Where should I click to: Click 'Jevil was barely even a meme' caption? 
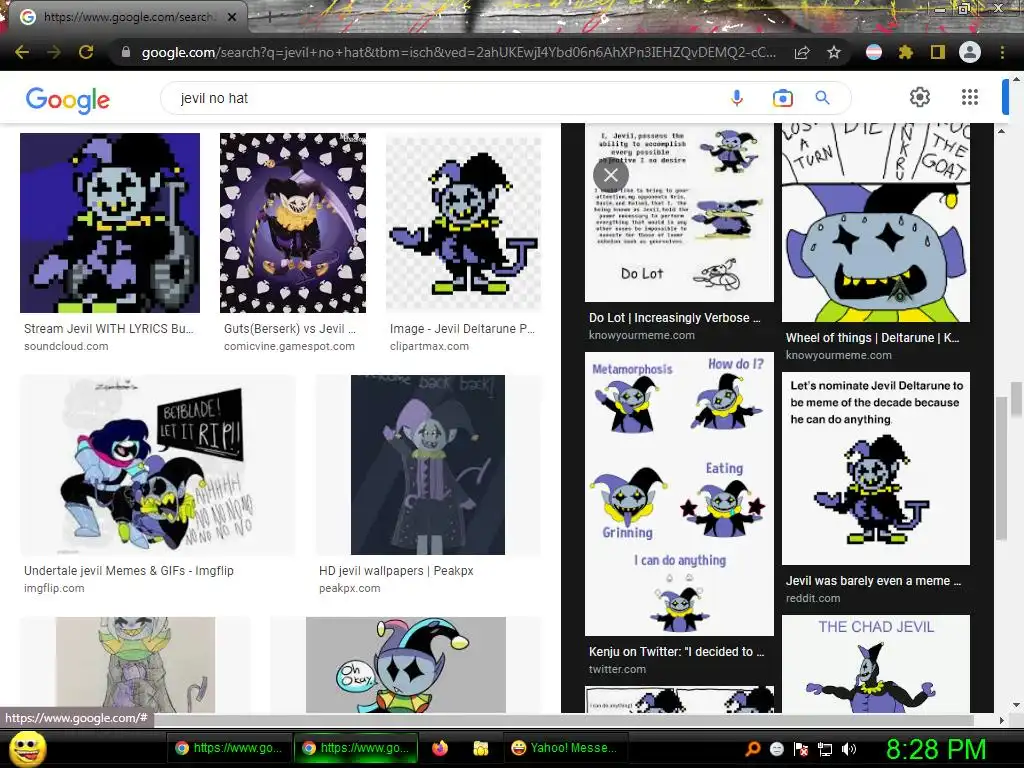click(873, 581)
